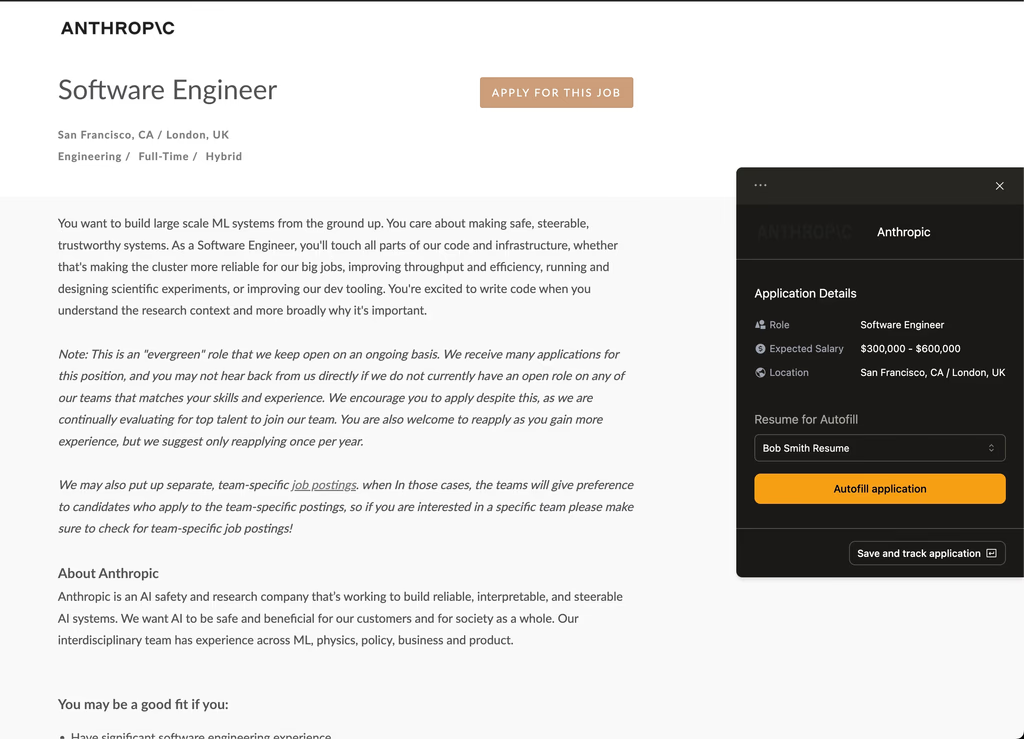Click the Resume for Autofill label
This screenshot has width=1024, height=739.
click(806, 420)
